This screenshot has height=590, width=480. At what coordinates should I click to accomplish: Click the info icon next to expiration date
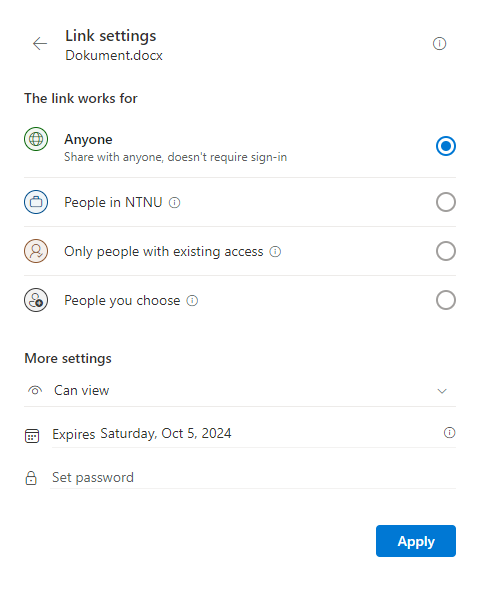pyautogui.click(x=449, y=433)
